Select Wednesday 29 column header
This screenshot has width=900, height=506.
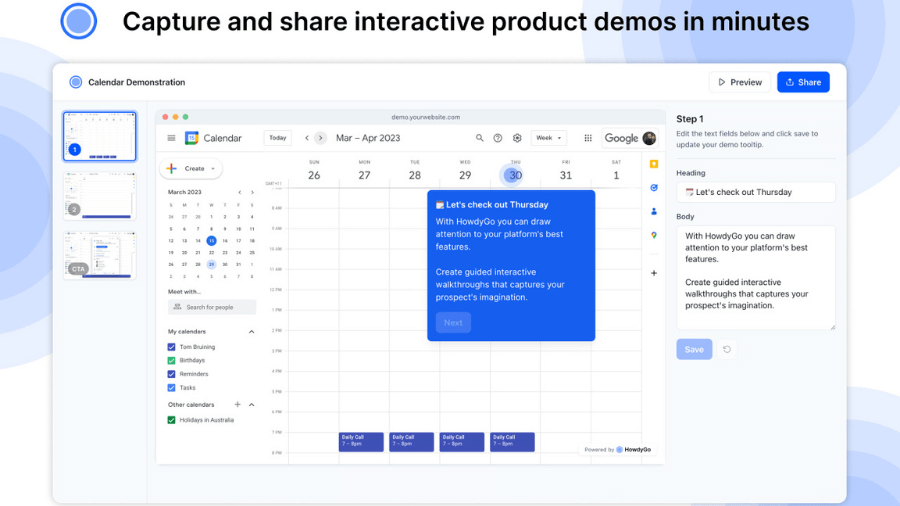click(465, 172)
